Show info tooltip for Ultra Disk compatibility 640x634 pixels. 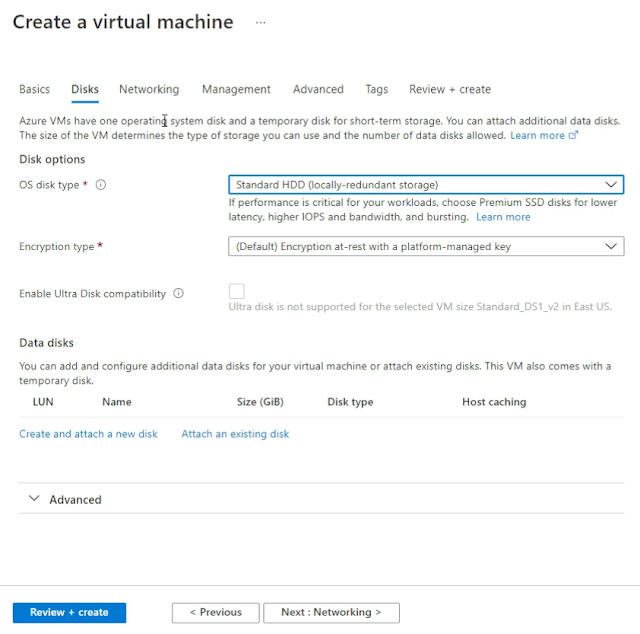point(178,293)
